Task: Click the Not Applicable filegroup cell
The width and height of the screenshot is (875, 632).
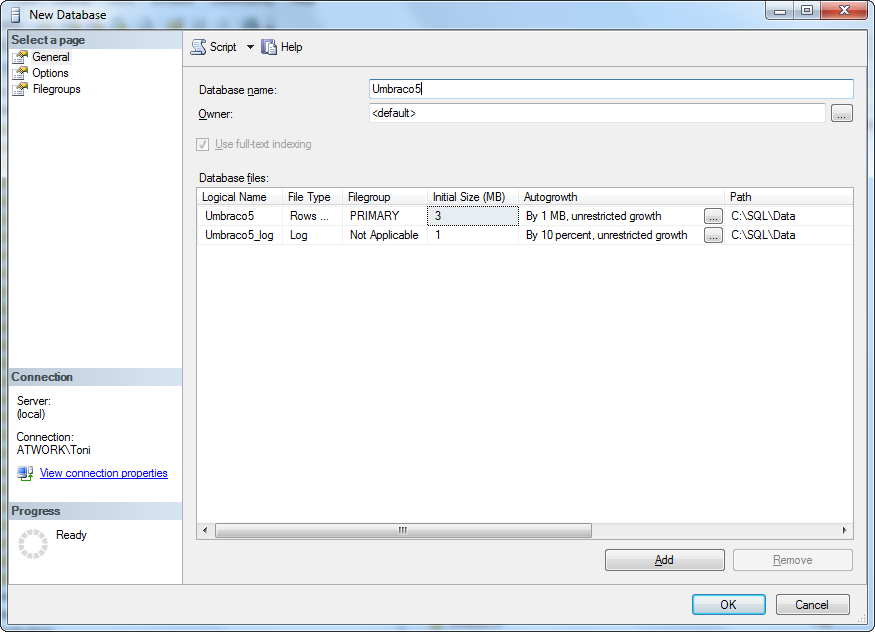Action: tap(385, 235)
